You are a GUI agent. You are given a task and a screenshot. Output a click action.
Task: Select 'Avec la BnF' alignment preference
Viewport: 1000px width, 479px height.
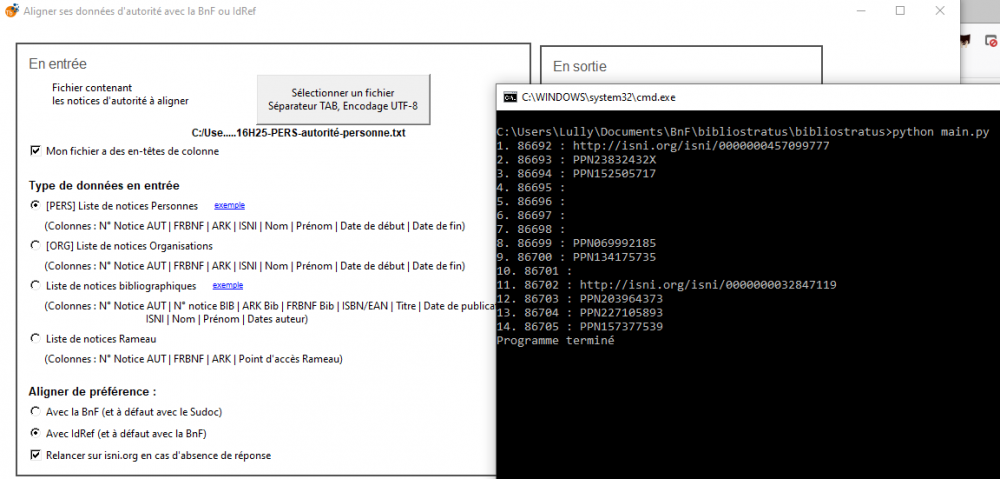(36, 411)
